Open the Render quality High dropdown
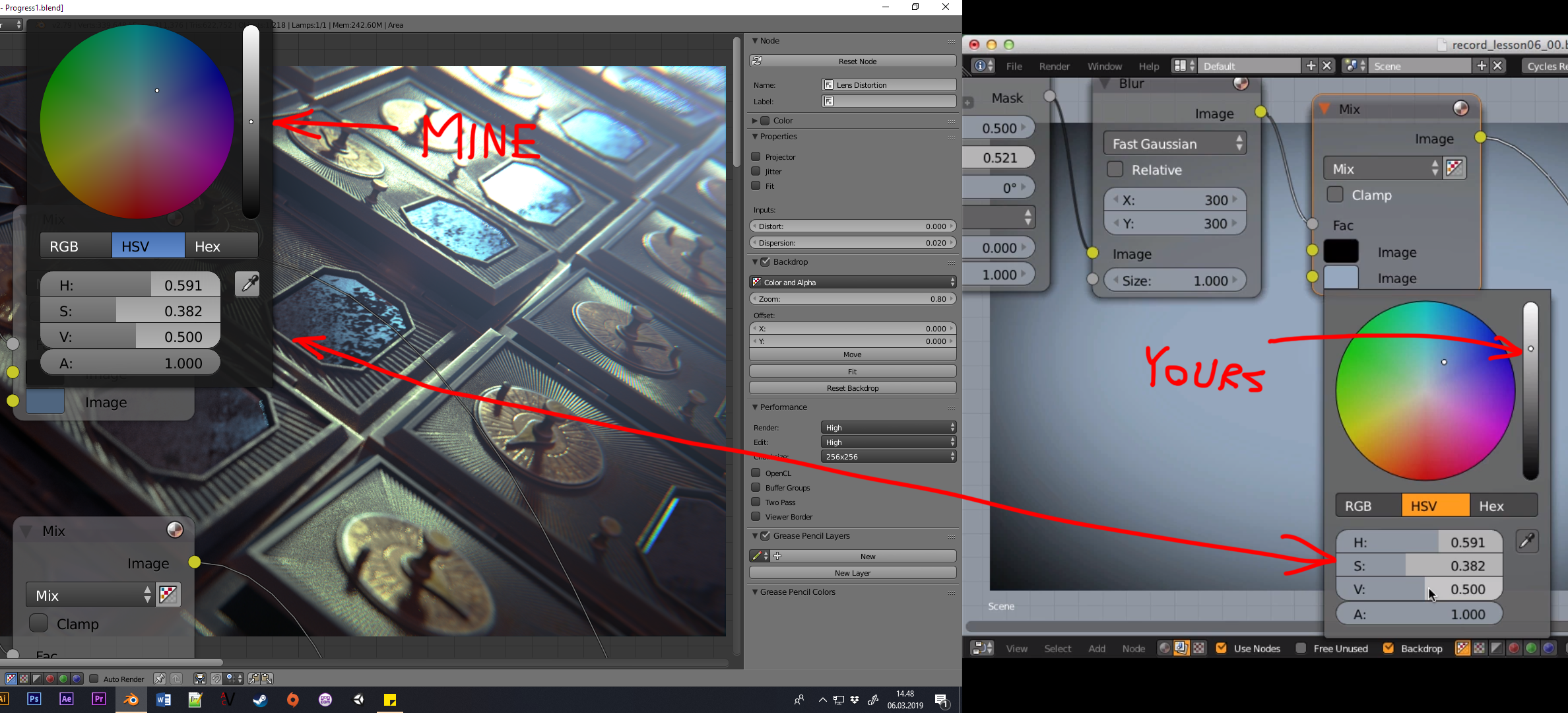Image resolution: width=1568 pixels, height=713 pixels. tap(888, 427)
